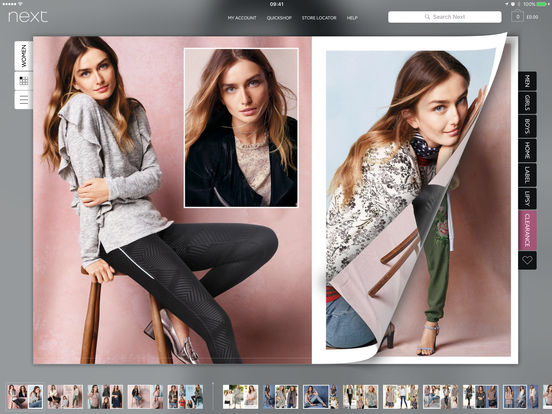Tap the grid view icon on left sidebar
552x414 pixels.
pos(24,81)
